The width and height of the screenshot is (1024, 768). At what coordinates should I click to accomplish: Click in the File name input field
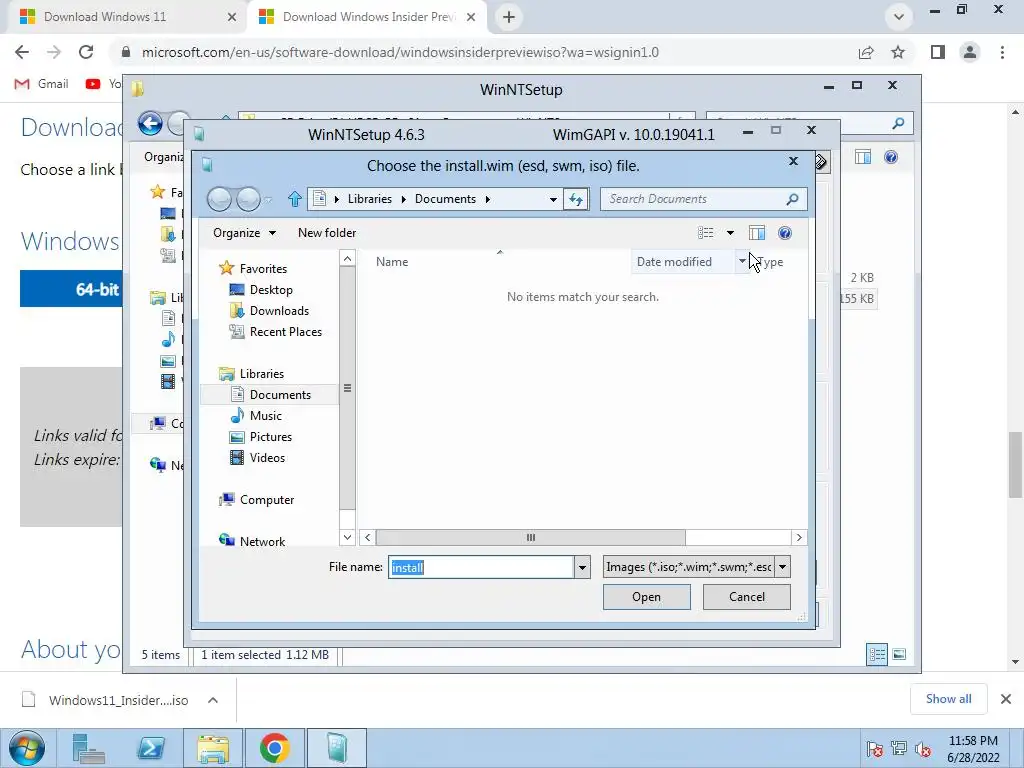pos(481,567)
